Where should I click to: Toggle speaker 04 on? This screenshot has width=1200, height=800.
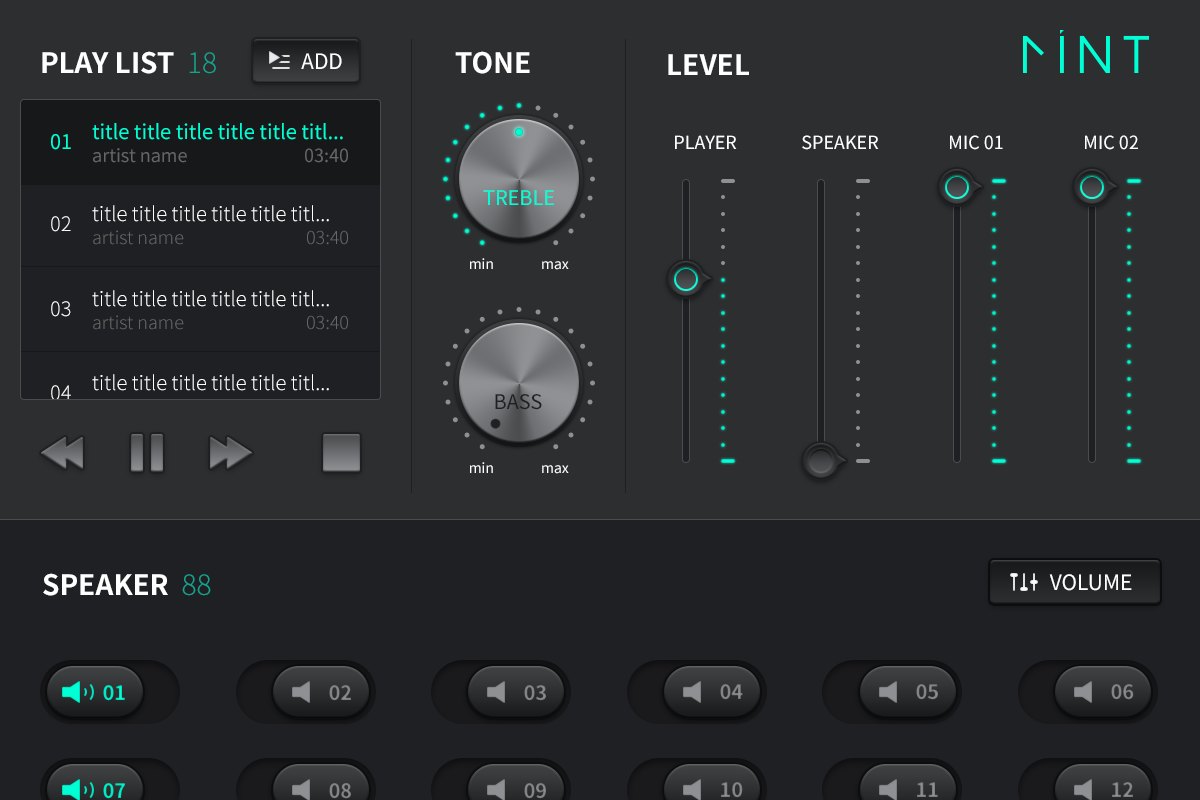click(x=697, y=692)
